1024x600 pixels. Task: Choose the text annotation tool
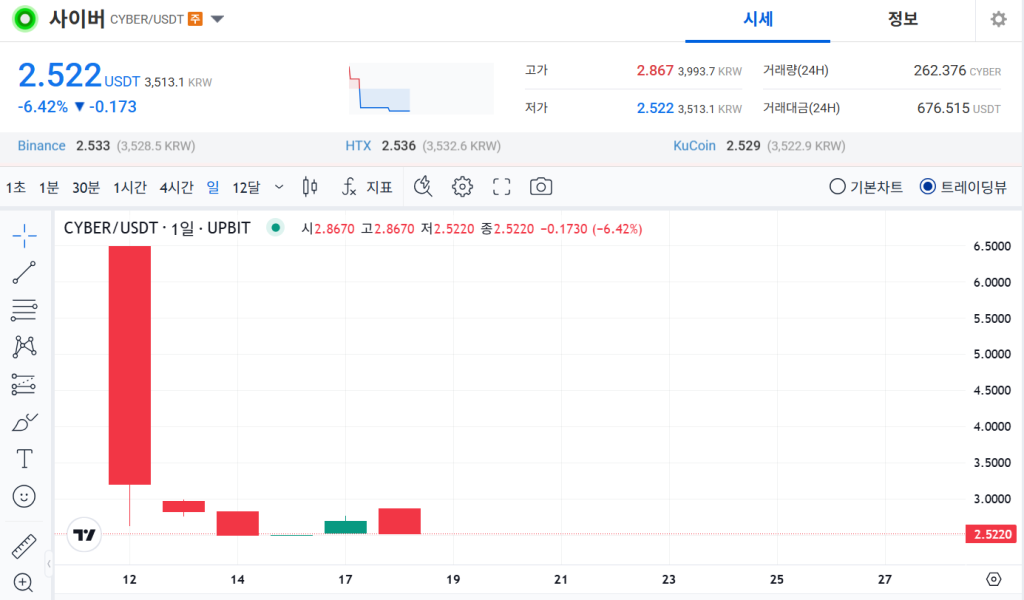tap(24, 459)
